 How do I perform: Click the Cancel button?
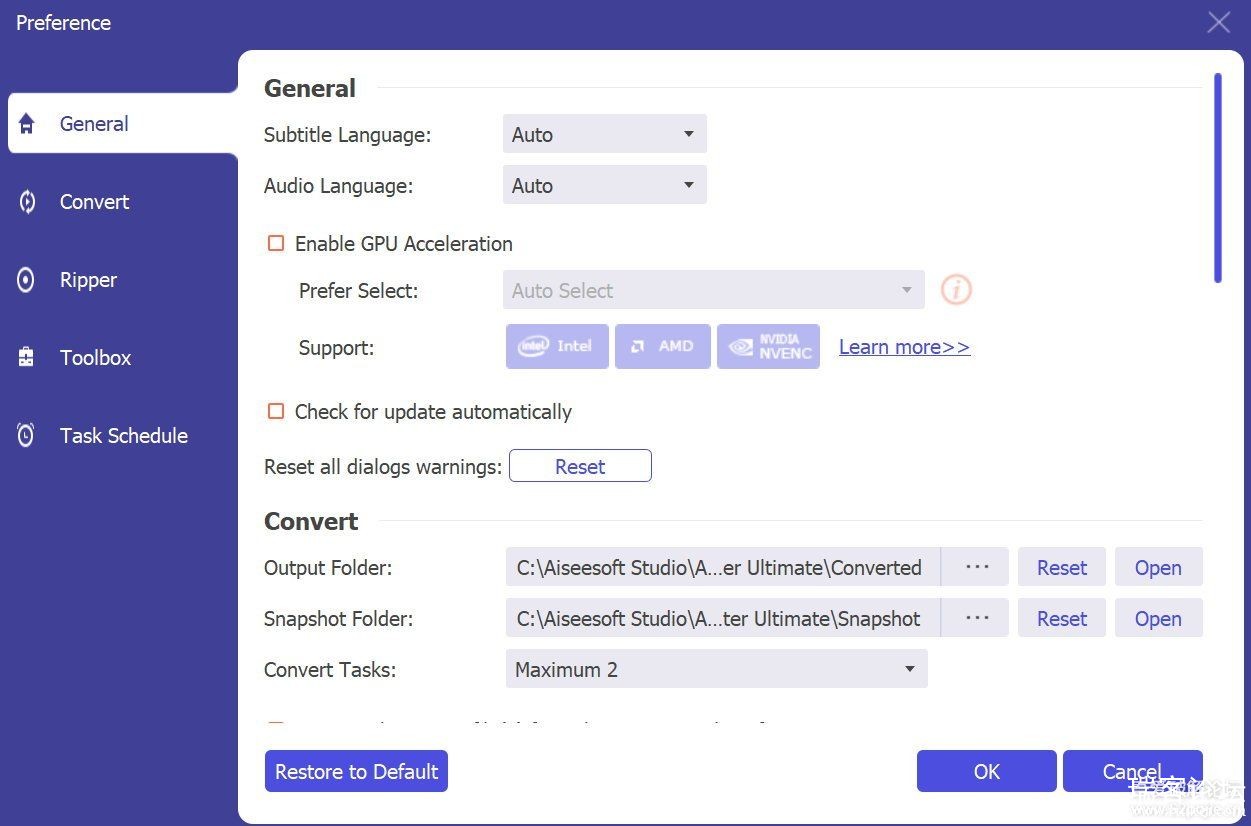point(1132,771)
